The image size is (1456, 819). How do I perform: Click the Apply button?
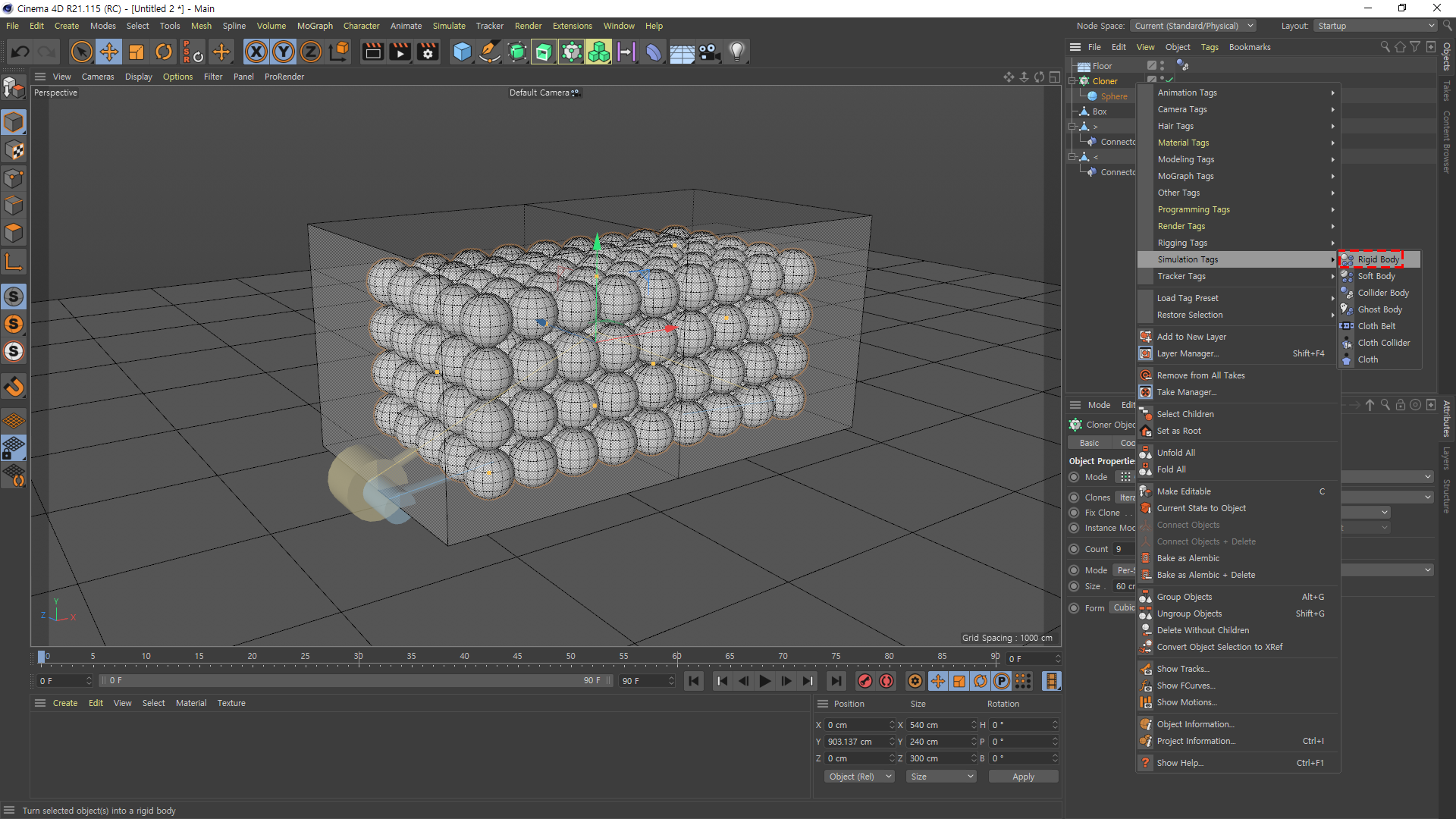tap(1023, 777)
